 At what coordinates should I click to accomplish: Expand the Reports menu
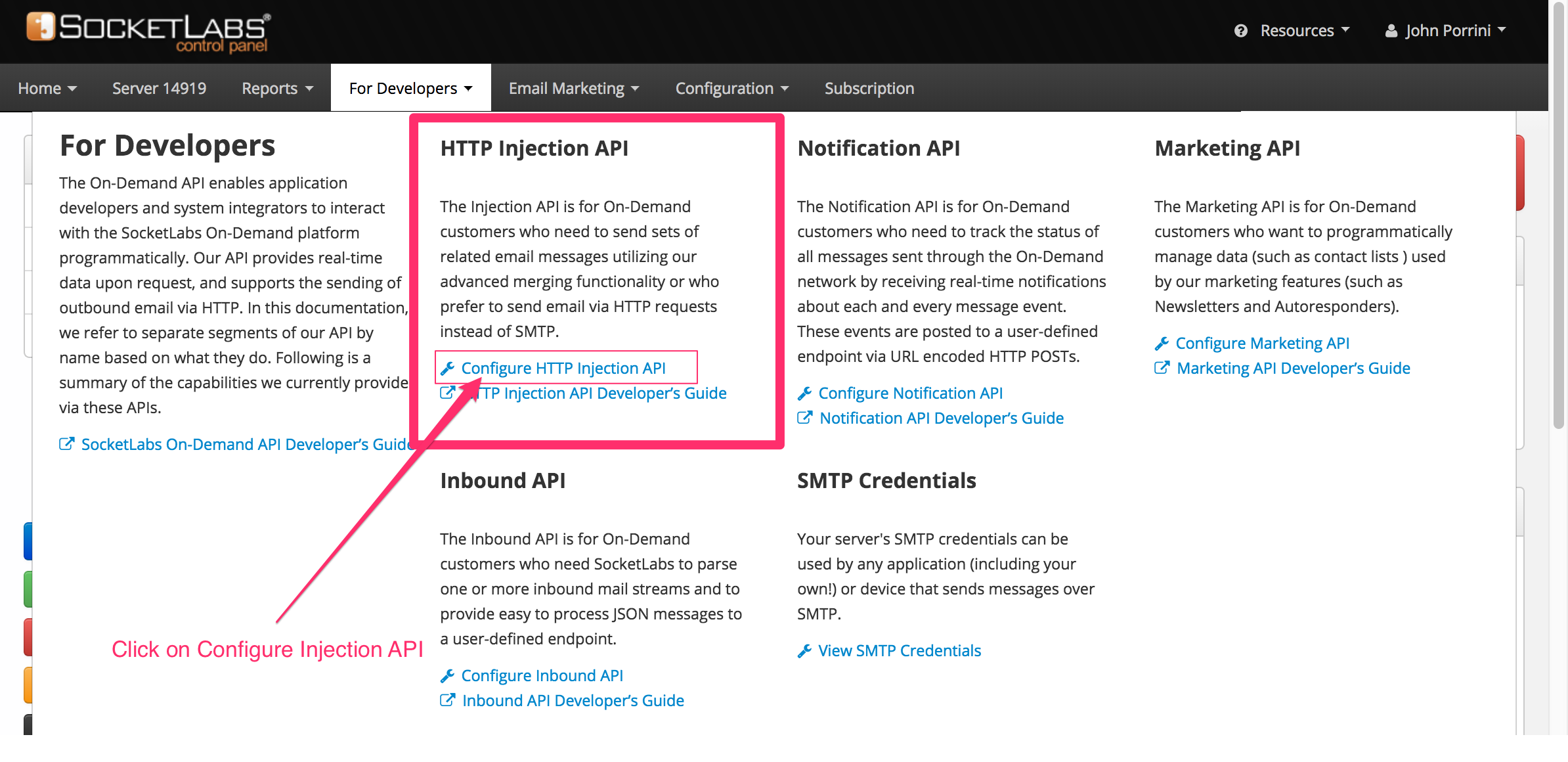[277, 88]
